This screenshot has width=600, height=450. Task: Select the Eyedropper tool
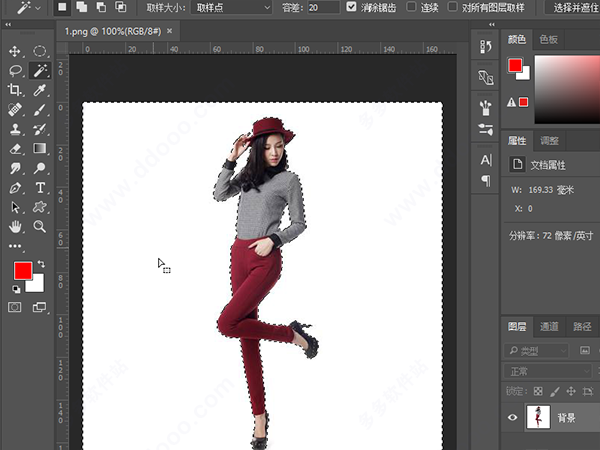pos(39,90)
